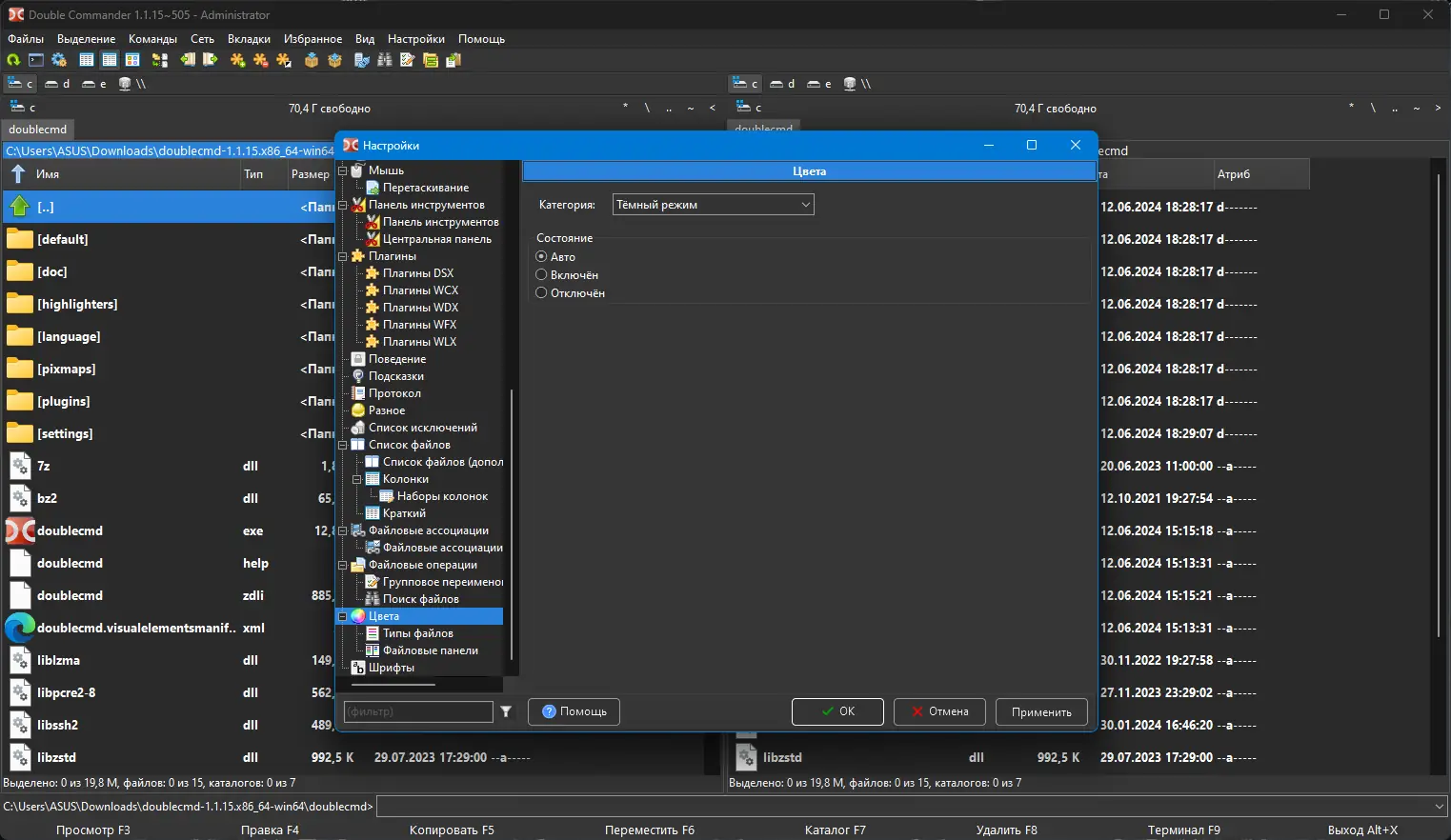Open the Категория dropdown
The image size is (1451, 840).
713,205
